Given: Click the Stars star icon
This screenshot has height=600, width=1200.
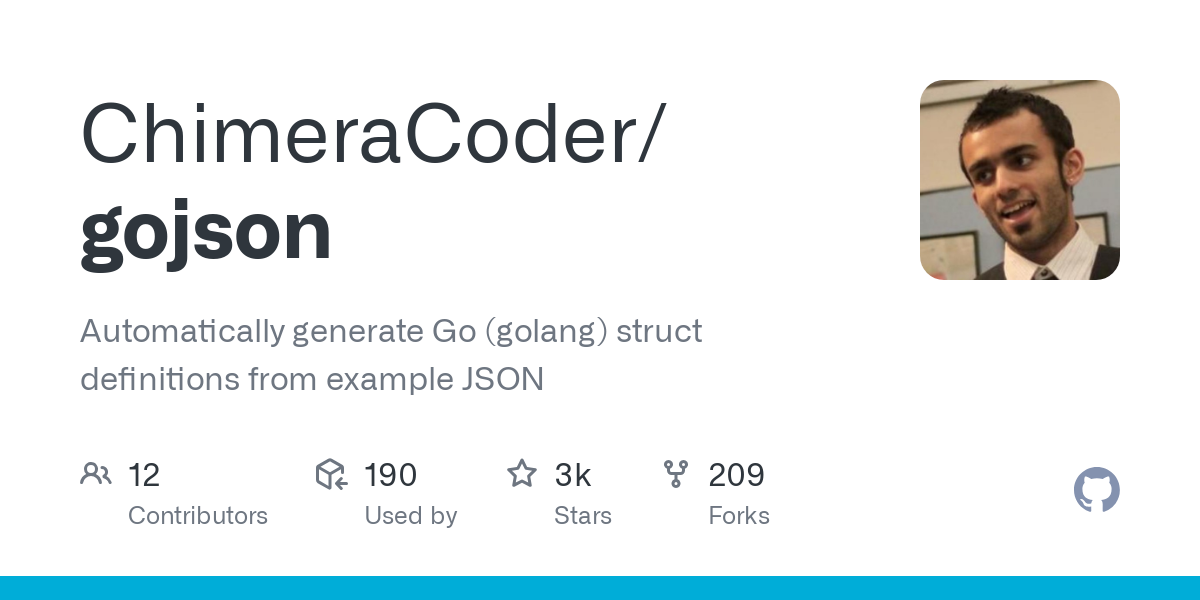Looking at the screenshot, I should coord(522,473).
